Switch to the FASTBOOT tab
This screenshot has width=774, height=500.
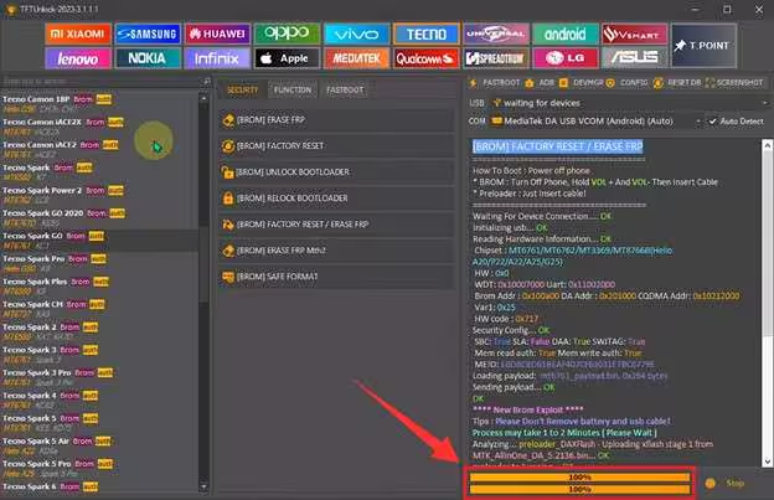[346, 90]
